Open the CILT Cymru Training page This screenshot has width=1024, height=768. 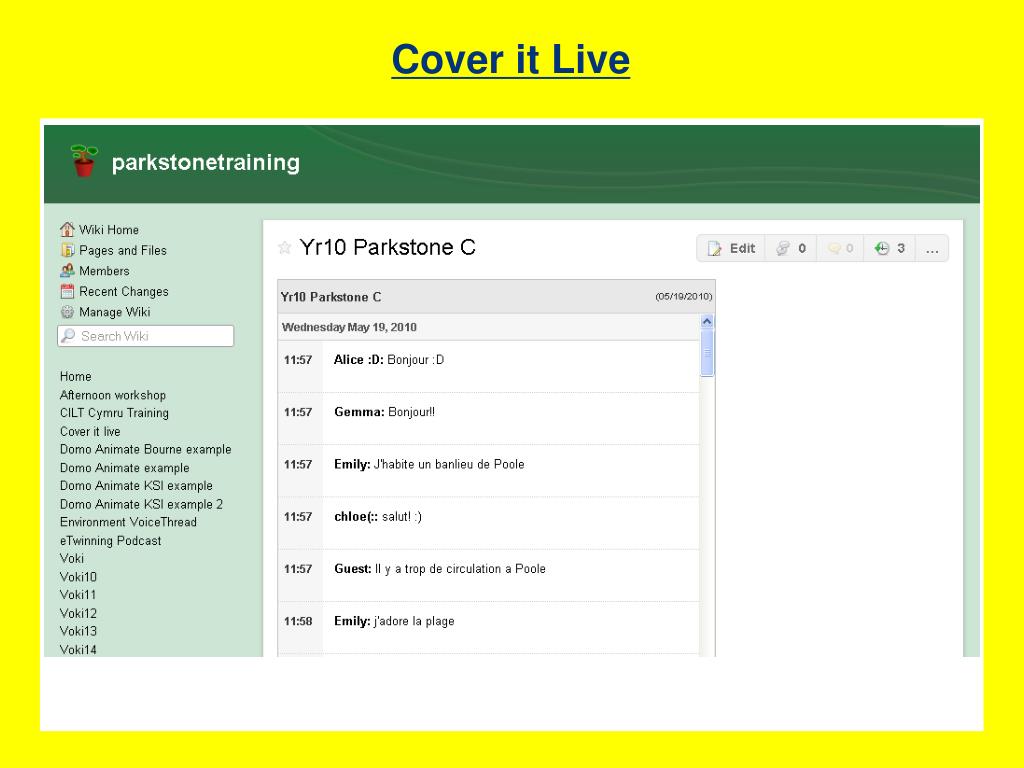tap(114, 413)
